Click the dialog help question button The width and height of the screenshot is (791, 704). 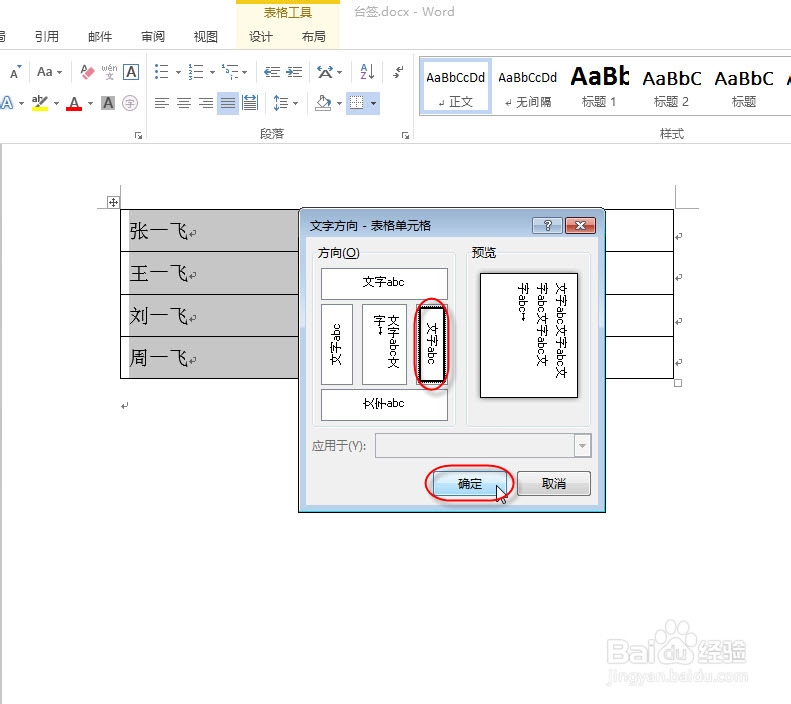[547, 225]
